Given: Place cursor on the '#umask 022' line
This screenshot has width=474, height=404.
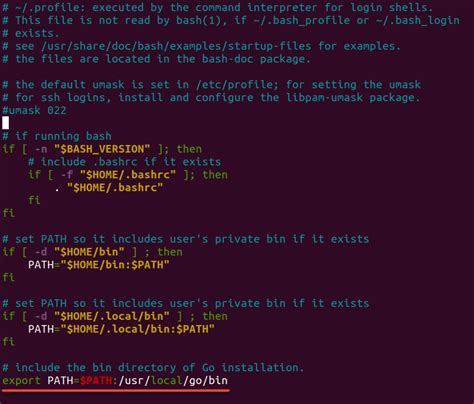Looking at the screenshot, I should [x=34, y=110].
